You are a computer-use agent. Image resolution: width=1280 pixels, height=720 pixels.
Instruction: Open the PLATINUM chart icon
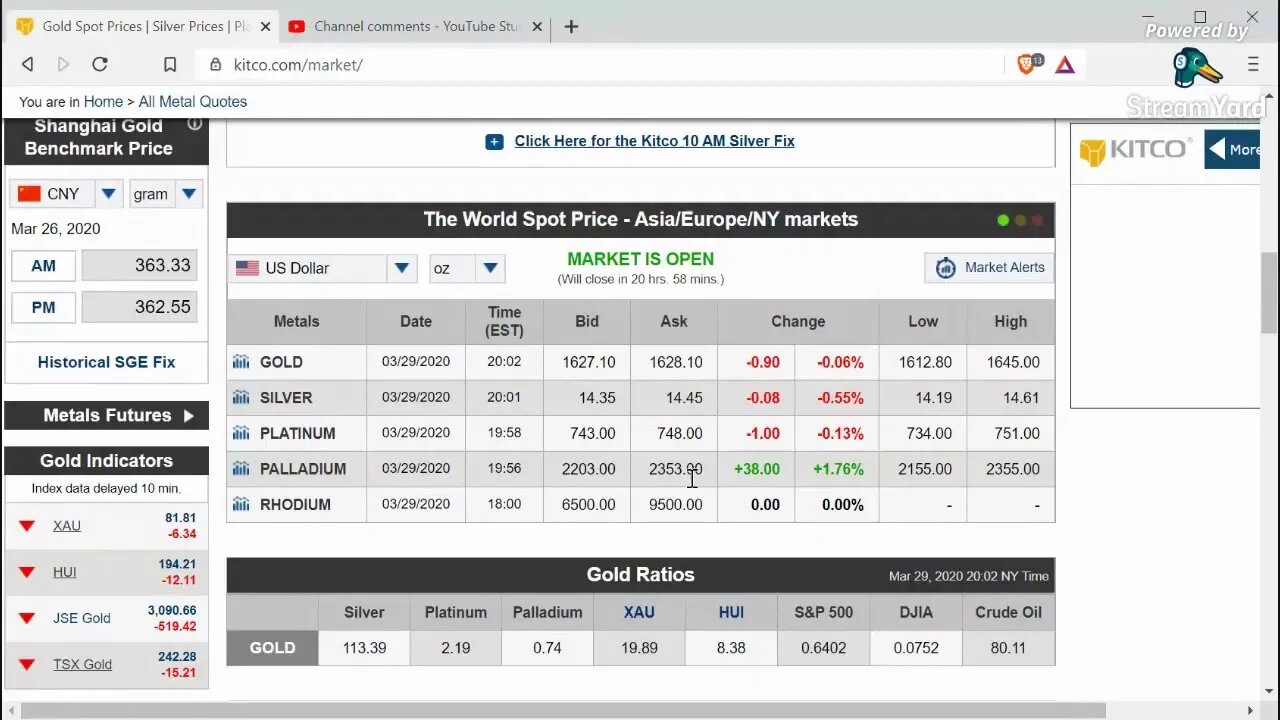click(x=240, y=433)
